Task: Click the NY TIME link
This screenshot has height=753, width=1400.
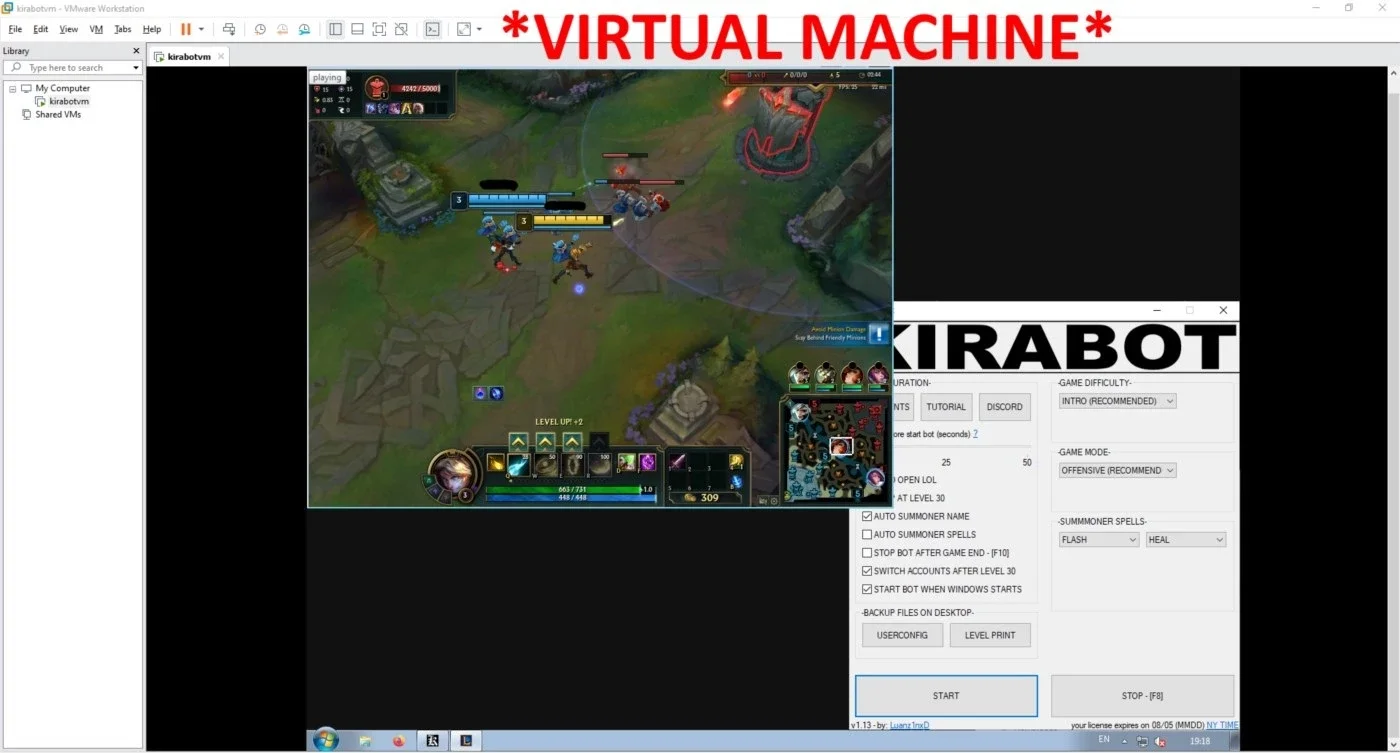Action: click(x=1222, y=725)
